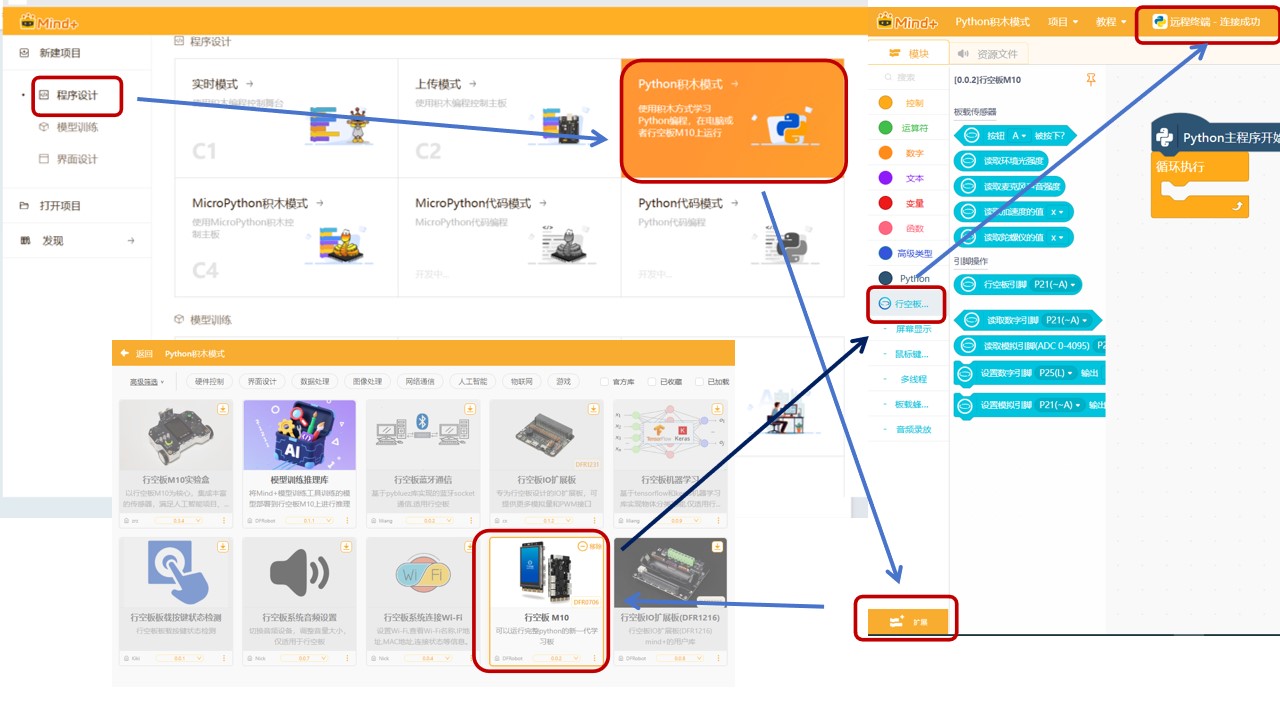Expand the 高级筛选 filter dropdown
The width and height of the screenshot is (1280, 720).
click(x=147, y=382)
